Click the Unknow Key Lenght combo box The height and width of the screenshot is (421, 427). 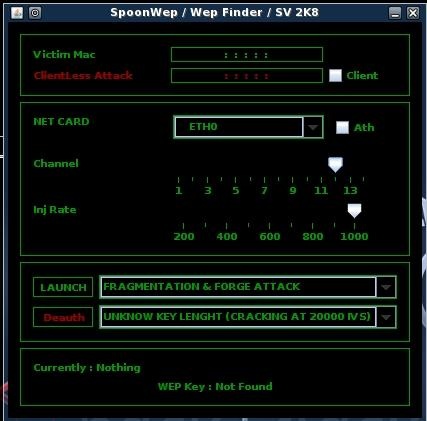(248, 317)
